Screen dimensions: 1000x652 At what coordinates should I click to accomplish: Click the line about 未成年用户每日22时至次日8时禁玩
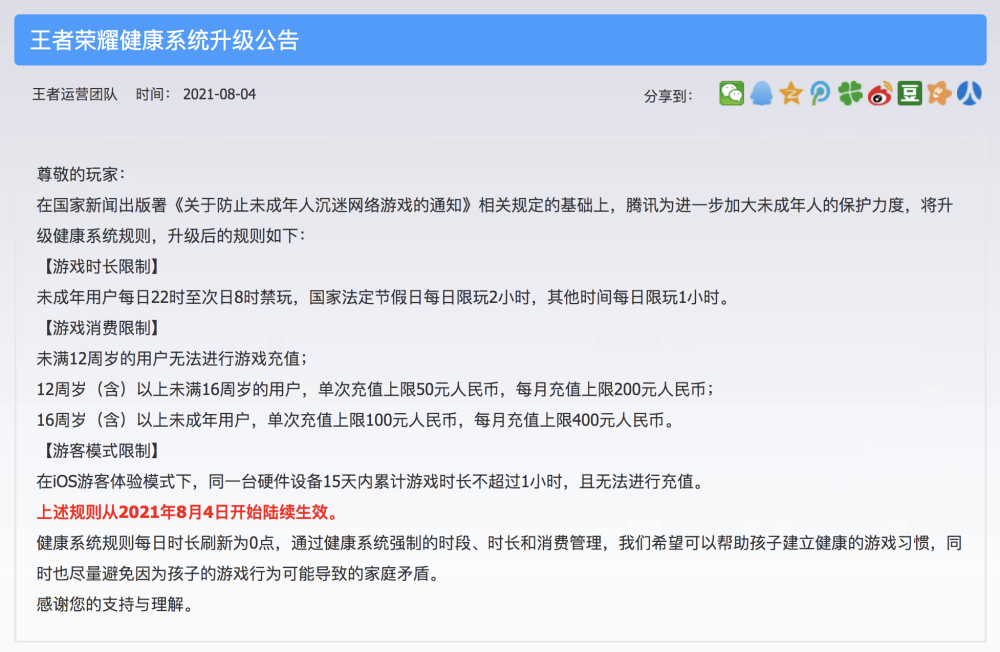pos(383,297)
